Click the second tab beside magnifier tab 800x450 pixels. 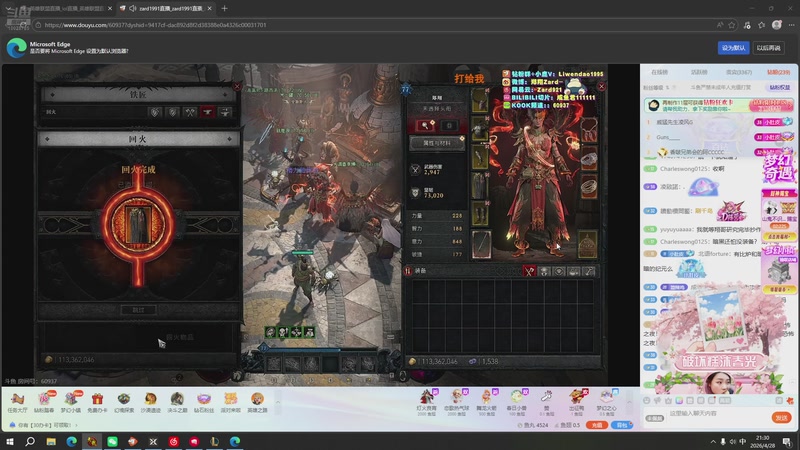tap(449, 126)
